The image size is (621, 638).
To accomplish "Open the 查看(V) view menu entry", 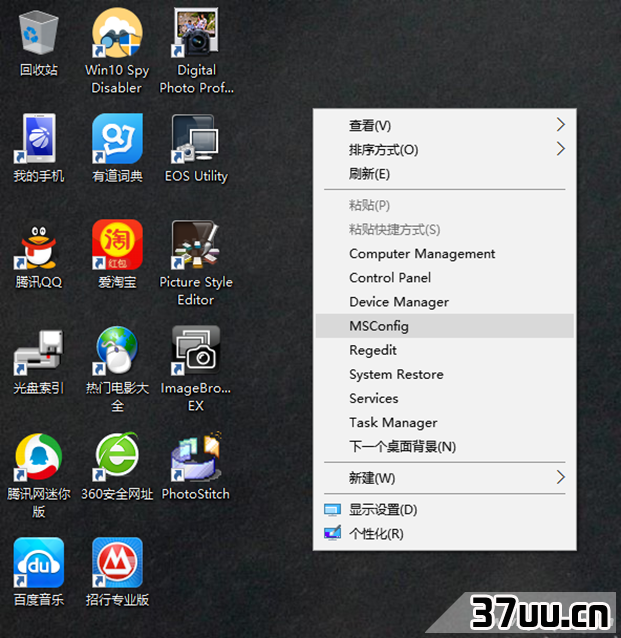I will [x=445, y=125].
